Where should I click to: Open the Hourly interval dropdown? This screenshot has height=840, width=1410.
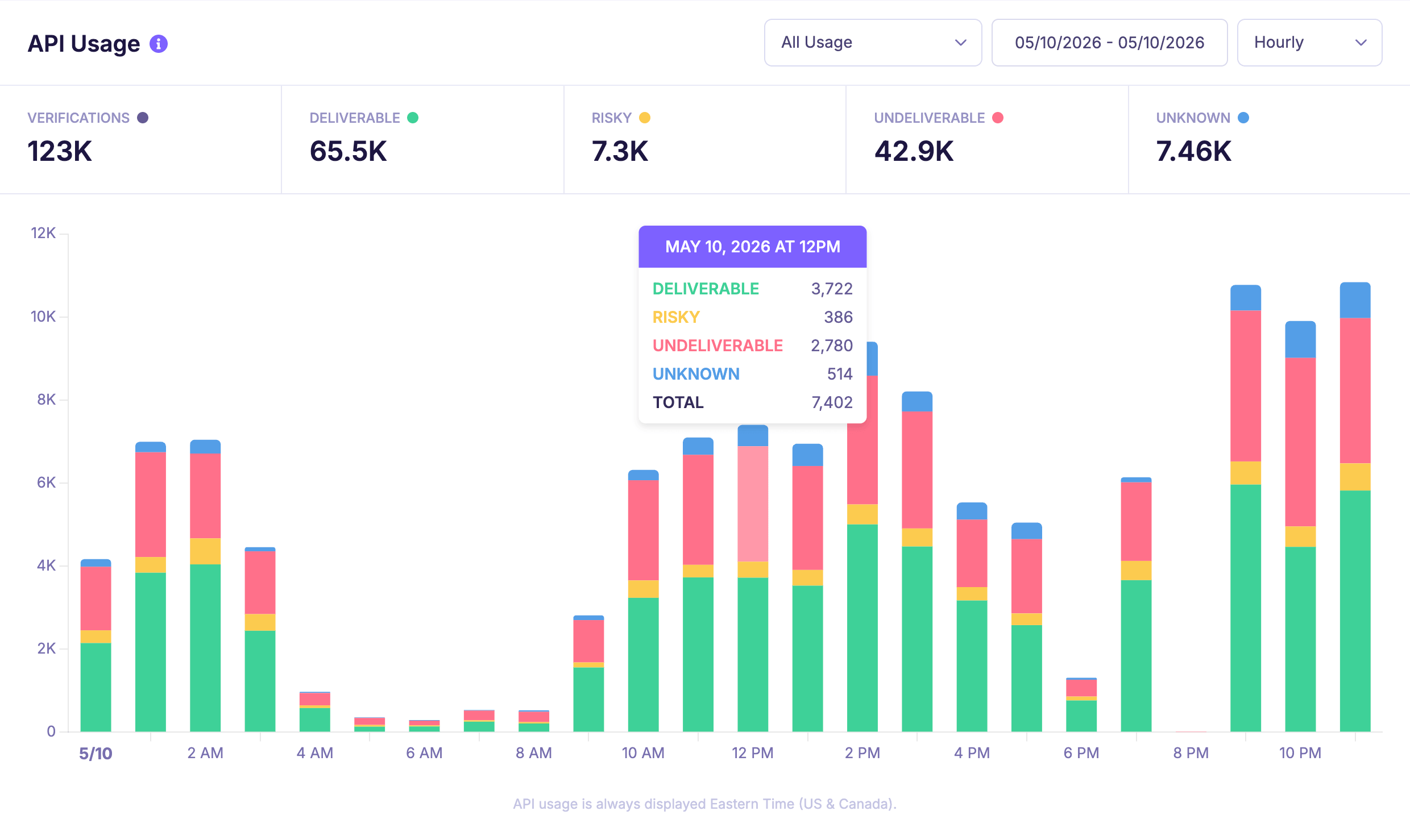point(1309,43)
